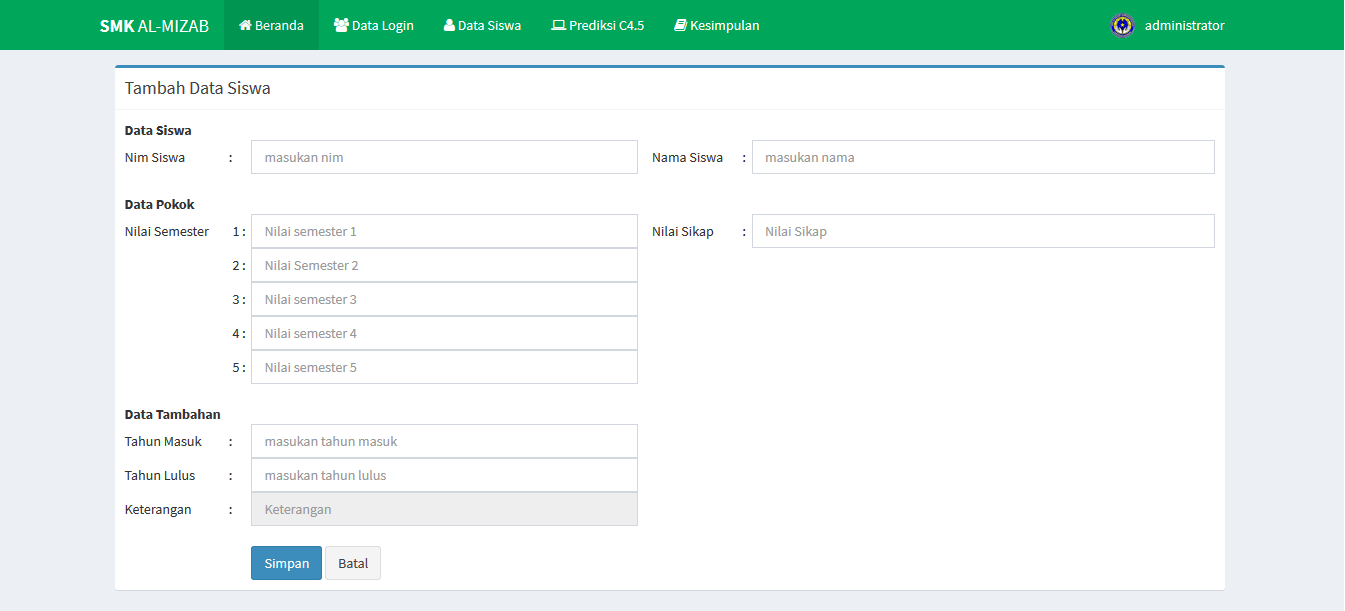Click the administrator avatar logo
This screenshot has width=1345, height=611.
(1123, 25)
